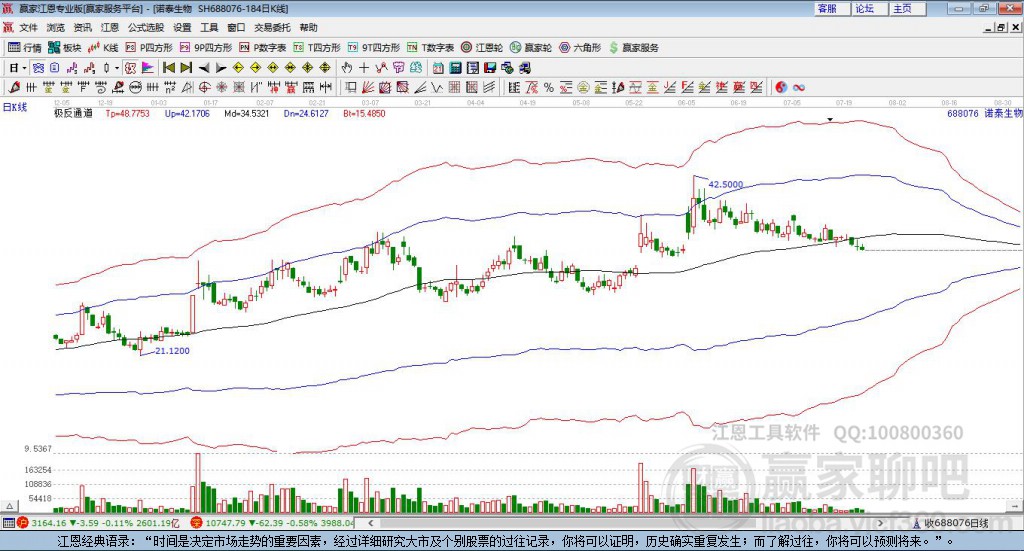Select the n² square tool

pyautogui.click(x=170, y=87)
